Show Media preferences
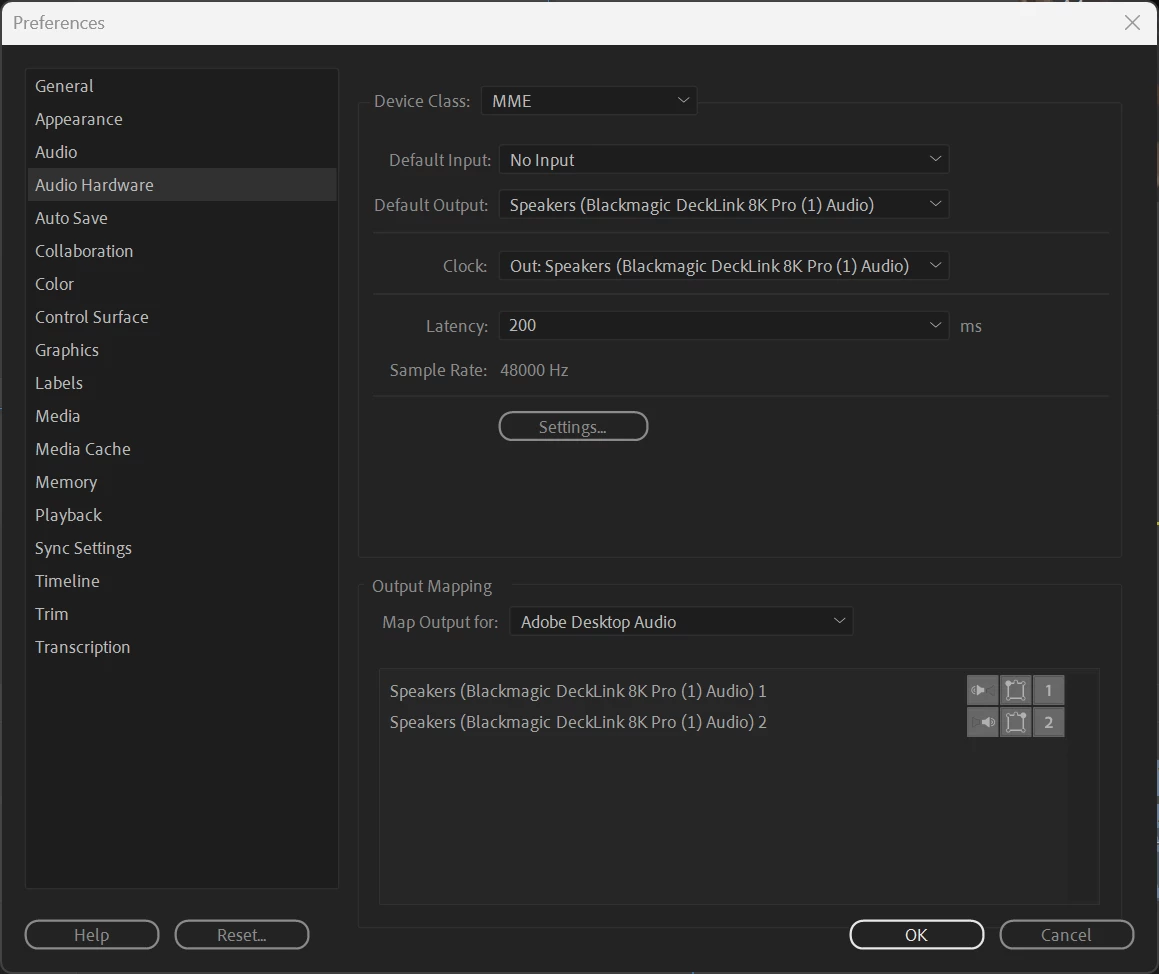 click(x=182, y=416)
